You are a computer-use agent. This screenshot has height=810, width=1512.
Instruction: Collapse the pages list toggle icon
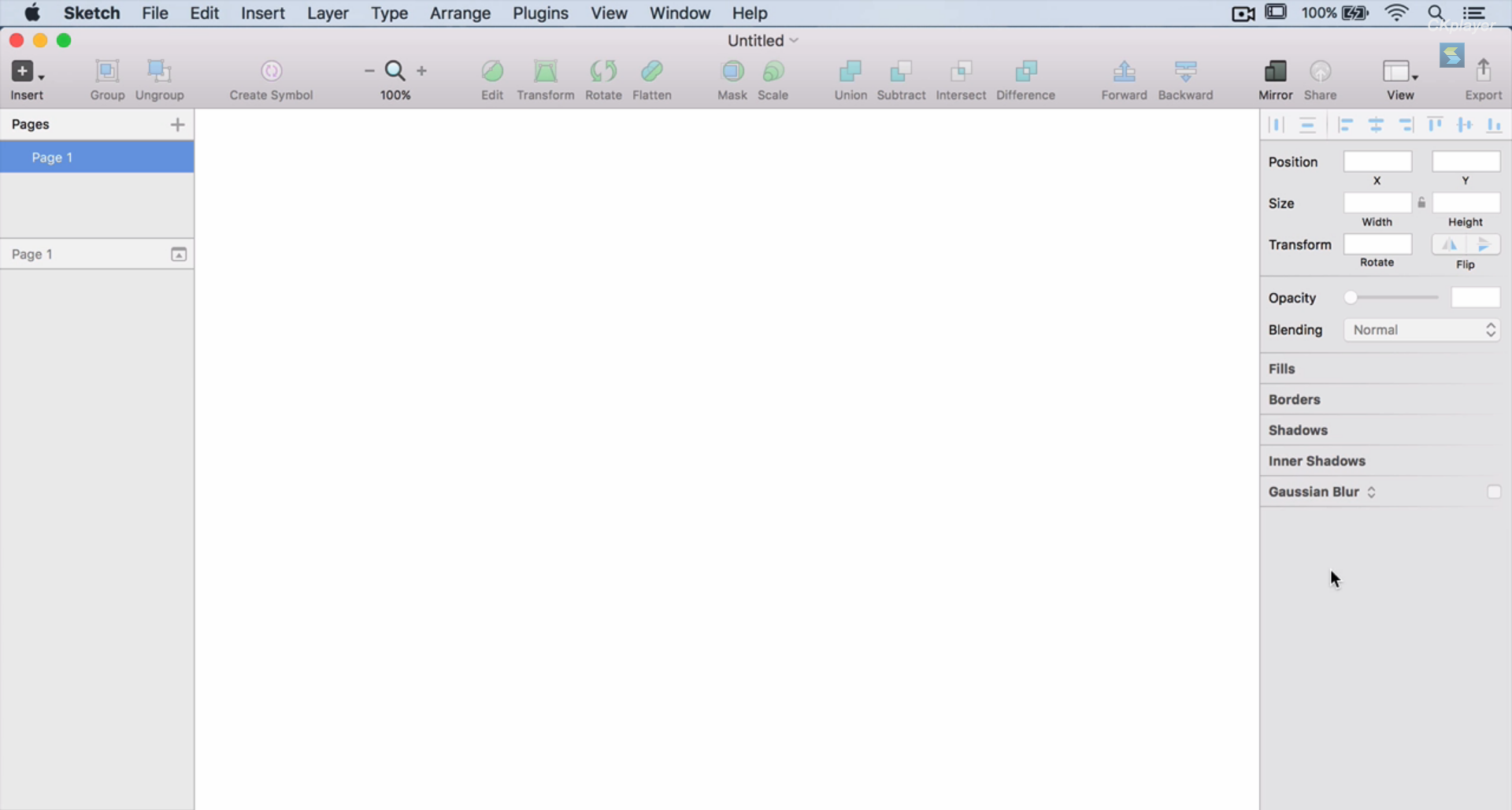(x=179, y=255)
